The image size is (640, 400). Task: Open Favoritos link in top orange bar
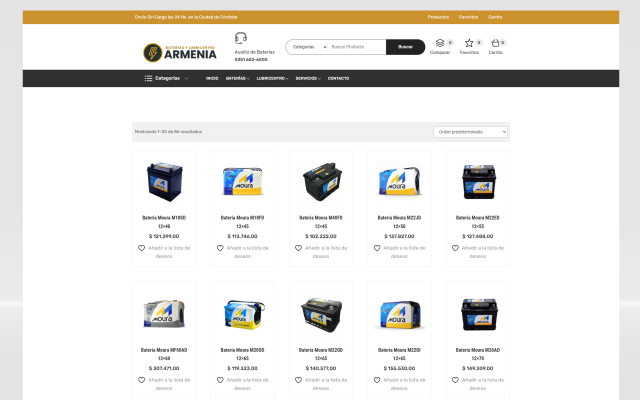point(468,17)
